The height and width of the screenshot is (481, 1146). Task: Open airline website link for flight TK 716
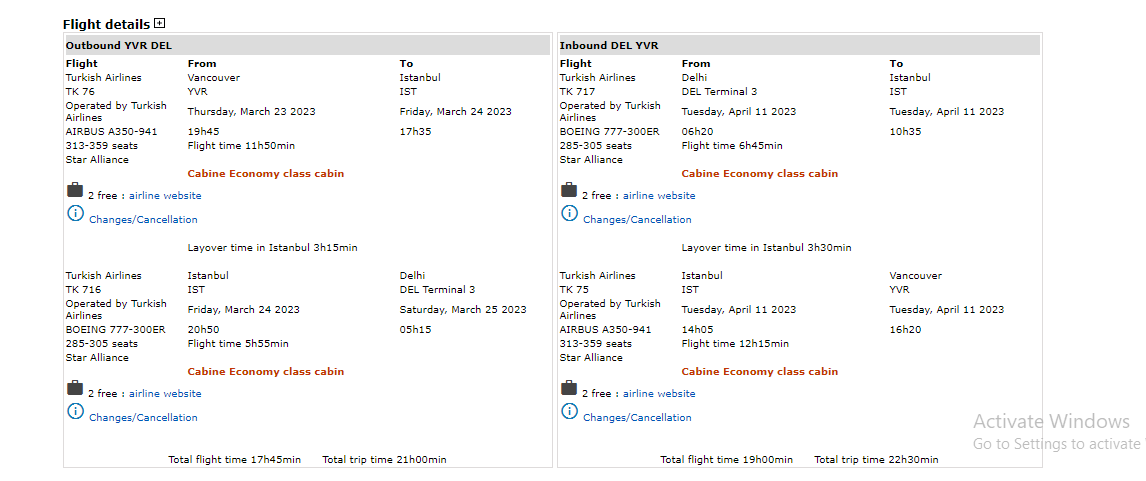pyautogui.click(x=165, y=394)
